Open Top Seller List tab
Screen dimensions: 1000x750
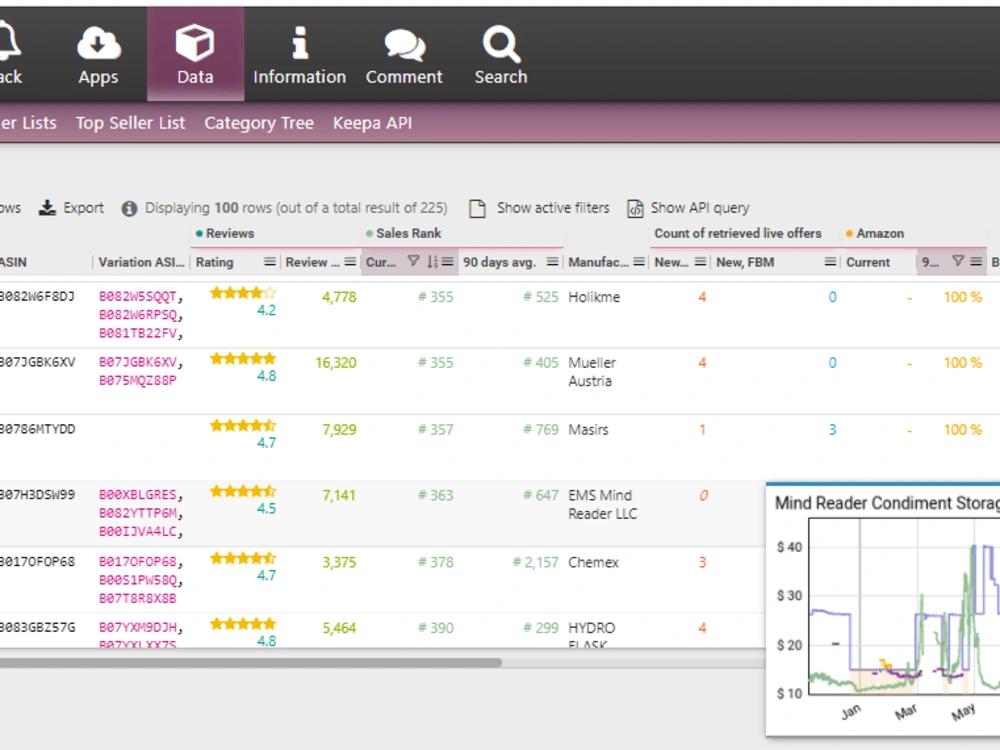click(x=130, y=122)
